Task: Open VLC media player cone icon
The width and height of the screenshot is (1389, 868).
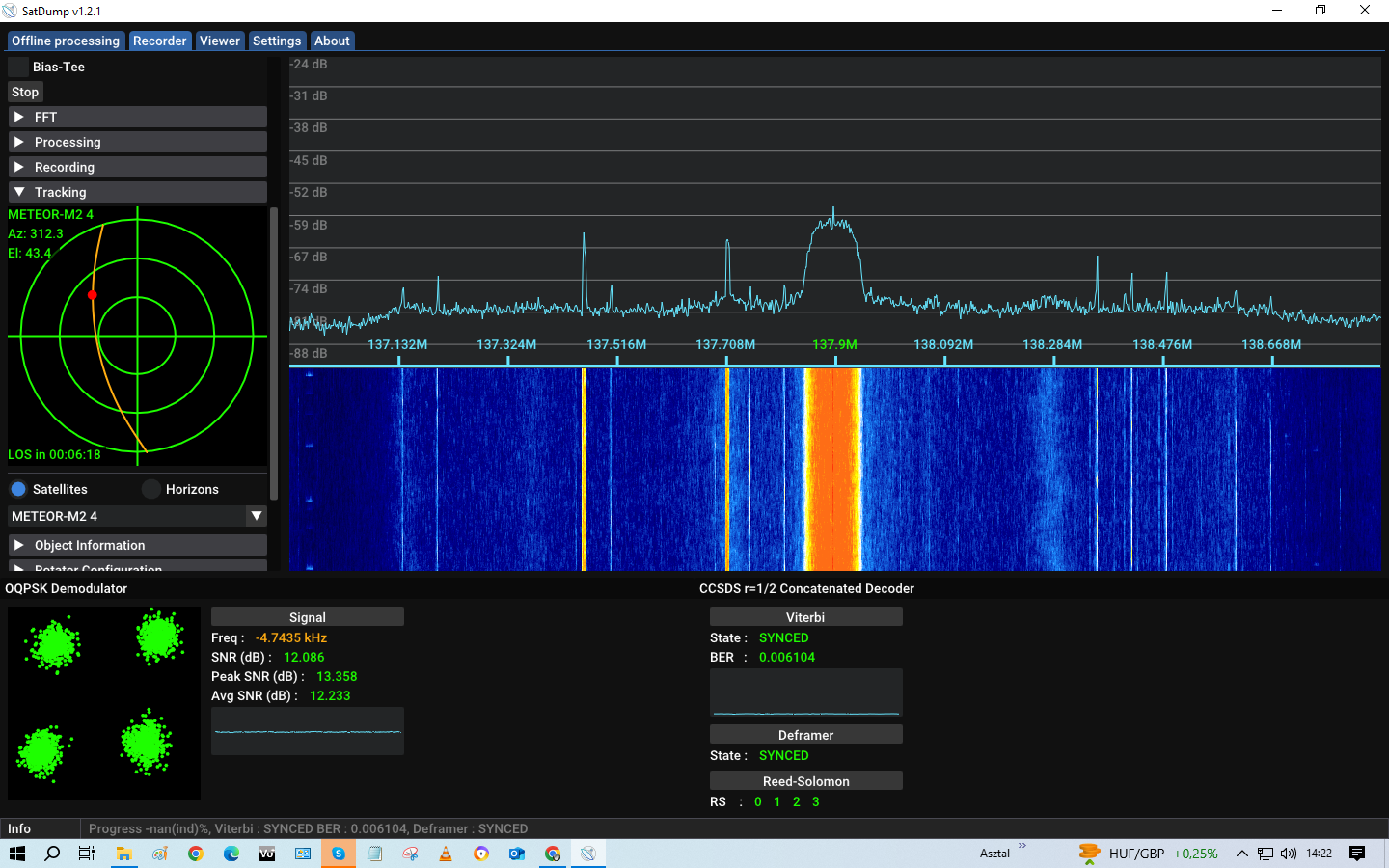Action: 446,854
